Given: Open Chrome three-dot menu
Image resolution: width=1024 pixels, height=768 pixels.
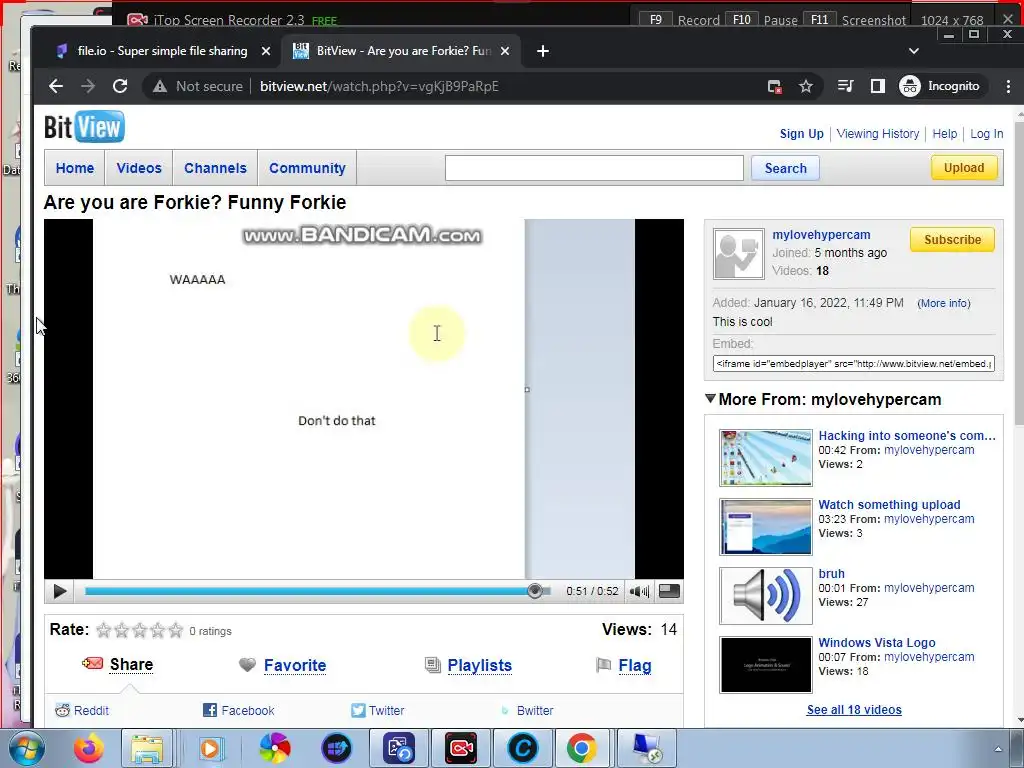Looking at the screenshot, I should [x=1008, y=86].
